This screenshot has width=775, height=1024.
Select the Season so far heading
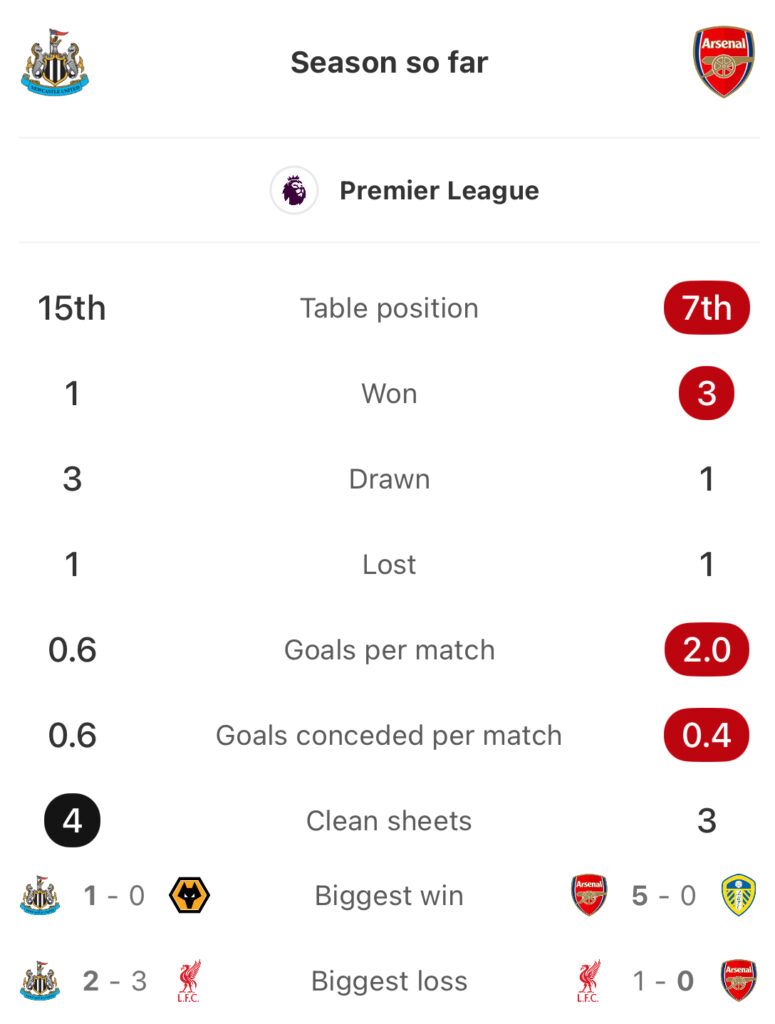point(389,63)
